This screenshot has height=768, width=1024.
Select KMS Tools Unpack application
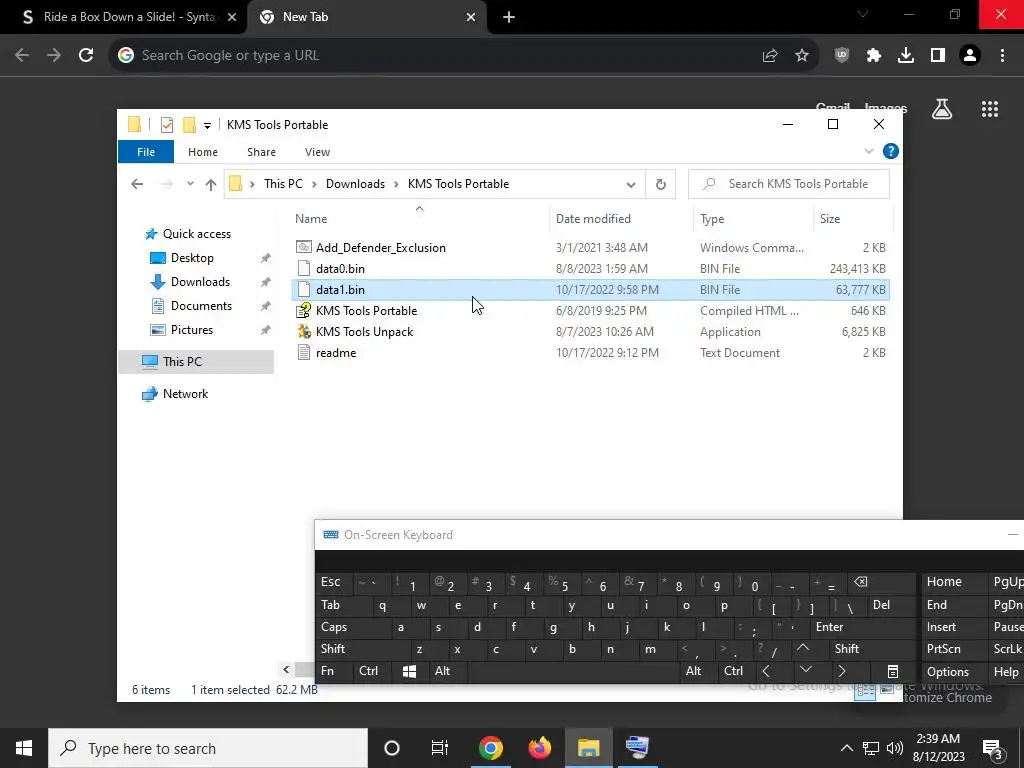[364, 332]
